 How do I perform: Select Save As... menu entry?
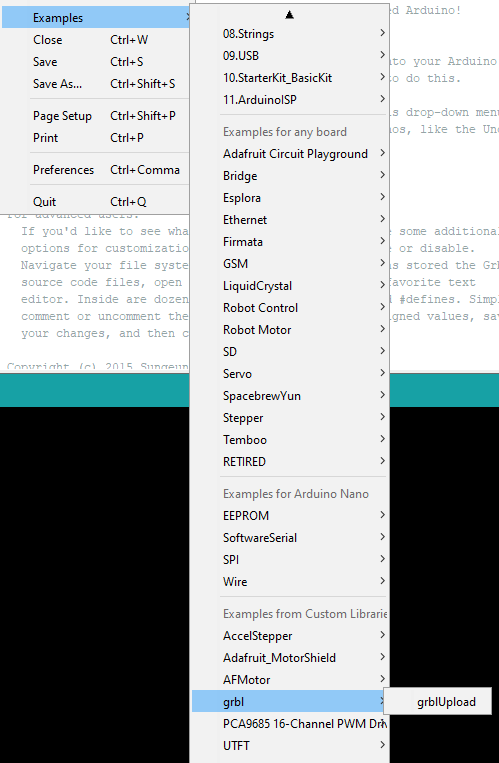point(96,84)
